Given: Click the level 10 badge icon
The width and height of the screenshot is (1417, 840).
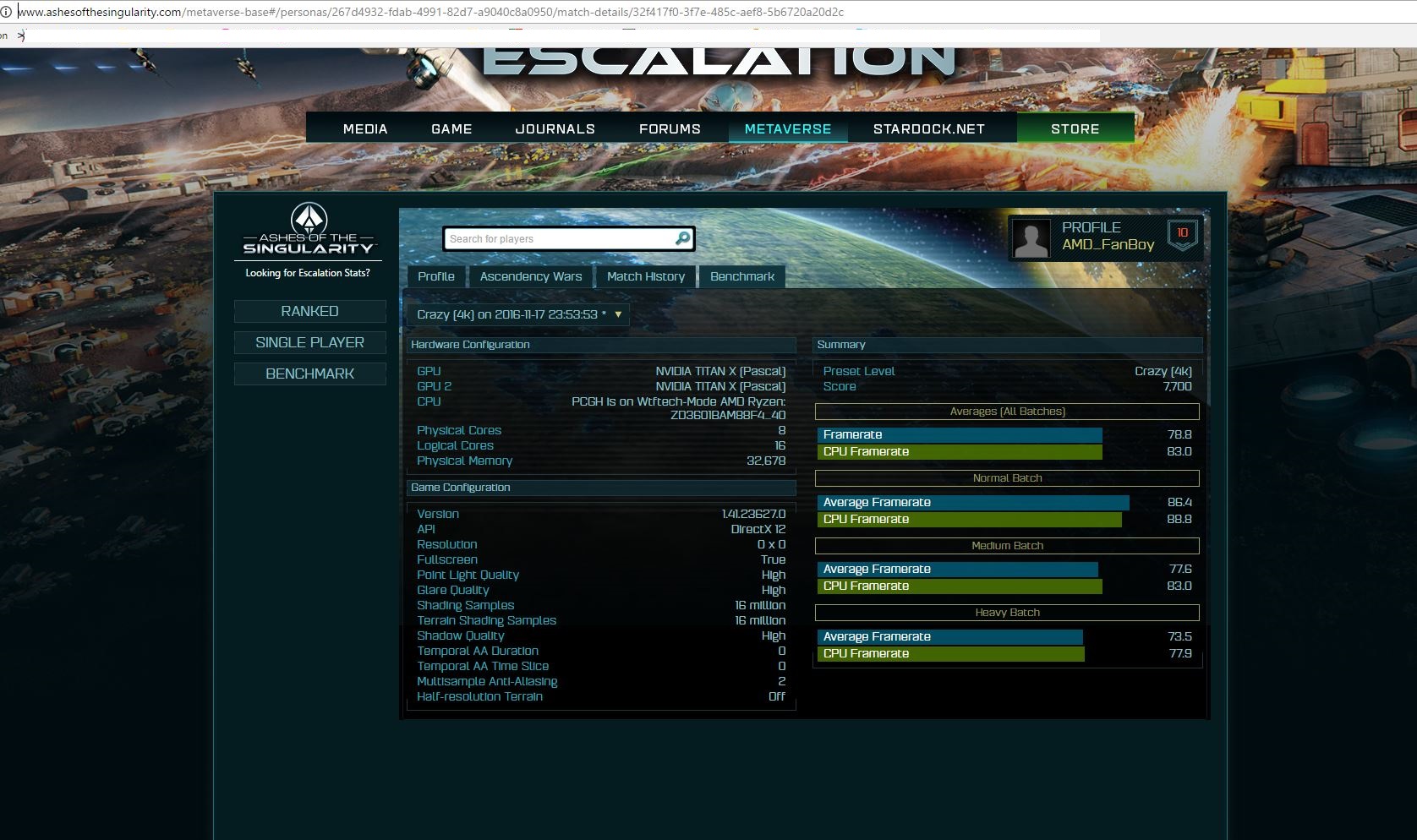Looking at the screenshot, I should [1182, 234].
